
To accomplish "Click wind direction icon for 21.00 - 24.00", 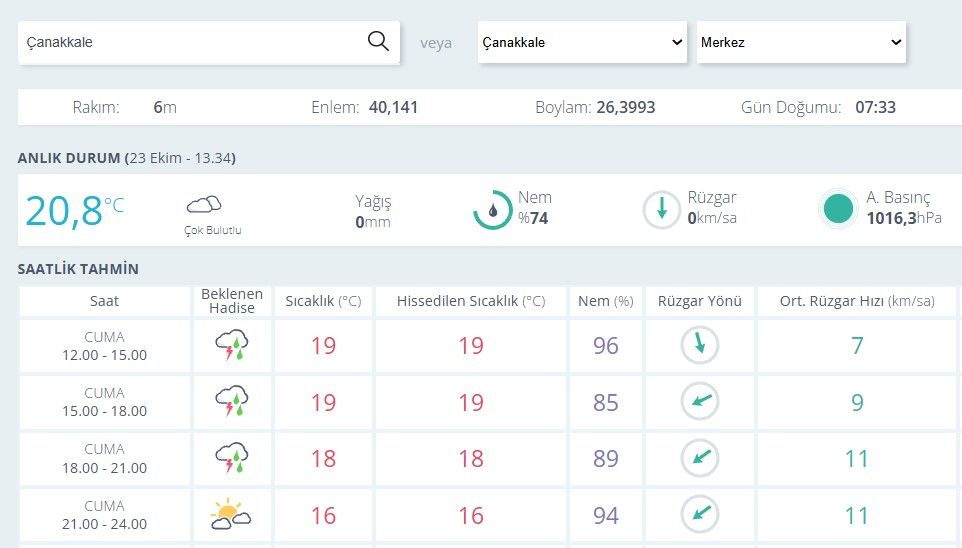I will click(x=699, y=514).
